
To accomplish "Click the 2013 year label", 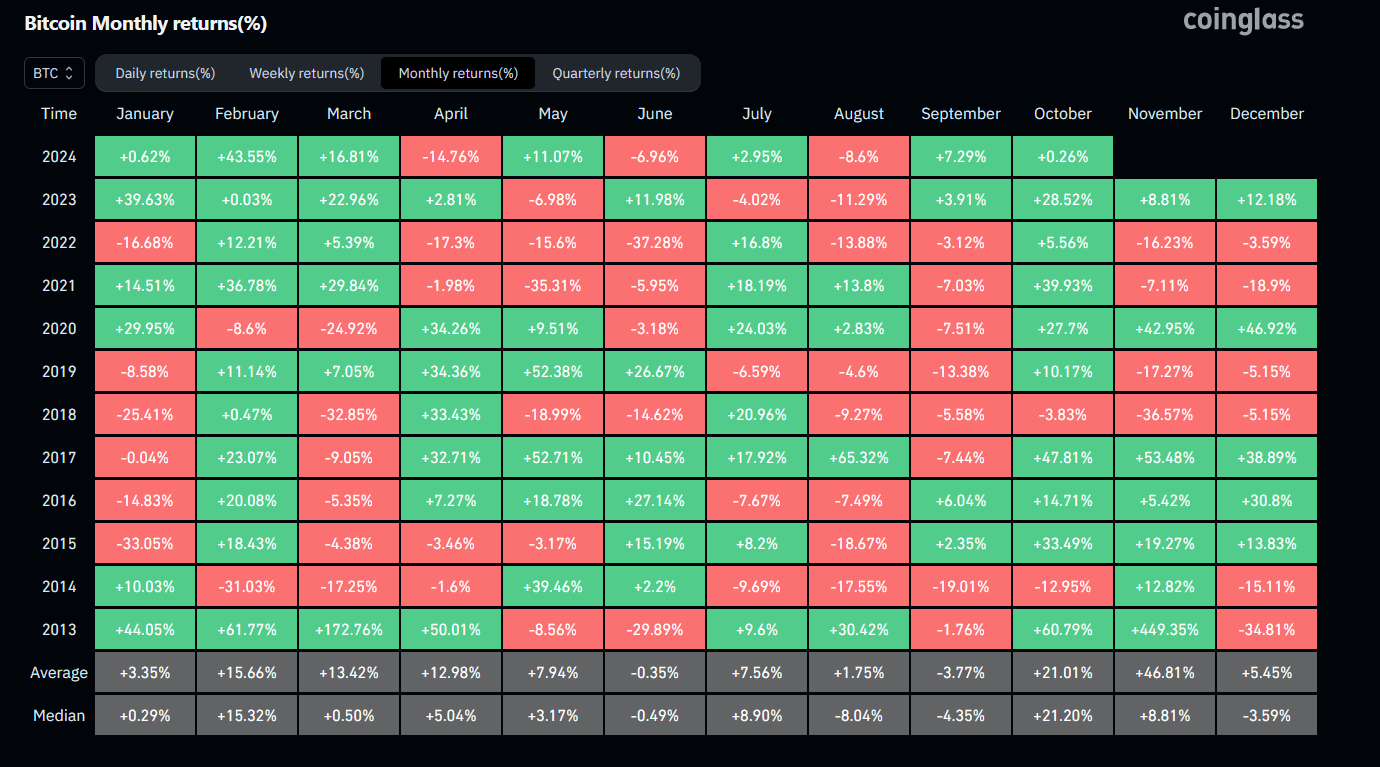I will 58,629.
